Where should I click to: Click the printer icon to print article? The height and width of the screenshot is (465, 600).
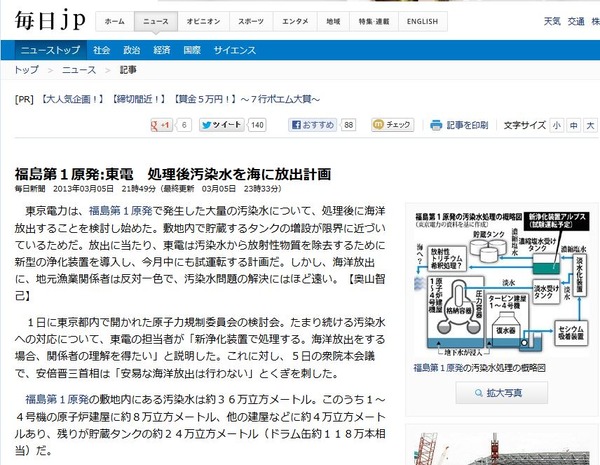436,125
